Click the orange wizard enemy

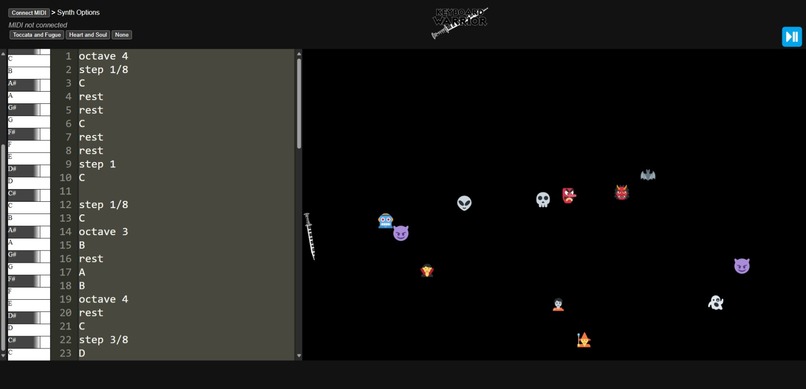[x=583, y=340]
